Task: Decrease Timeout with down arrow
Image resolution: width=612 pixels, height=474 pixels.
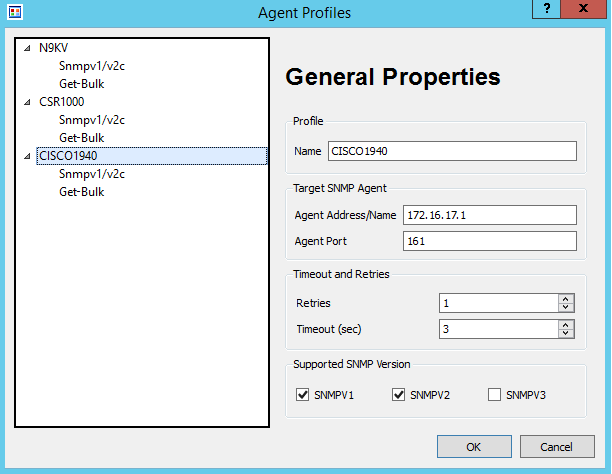Action: [566, 333]
